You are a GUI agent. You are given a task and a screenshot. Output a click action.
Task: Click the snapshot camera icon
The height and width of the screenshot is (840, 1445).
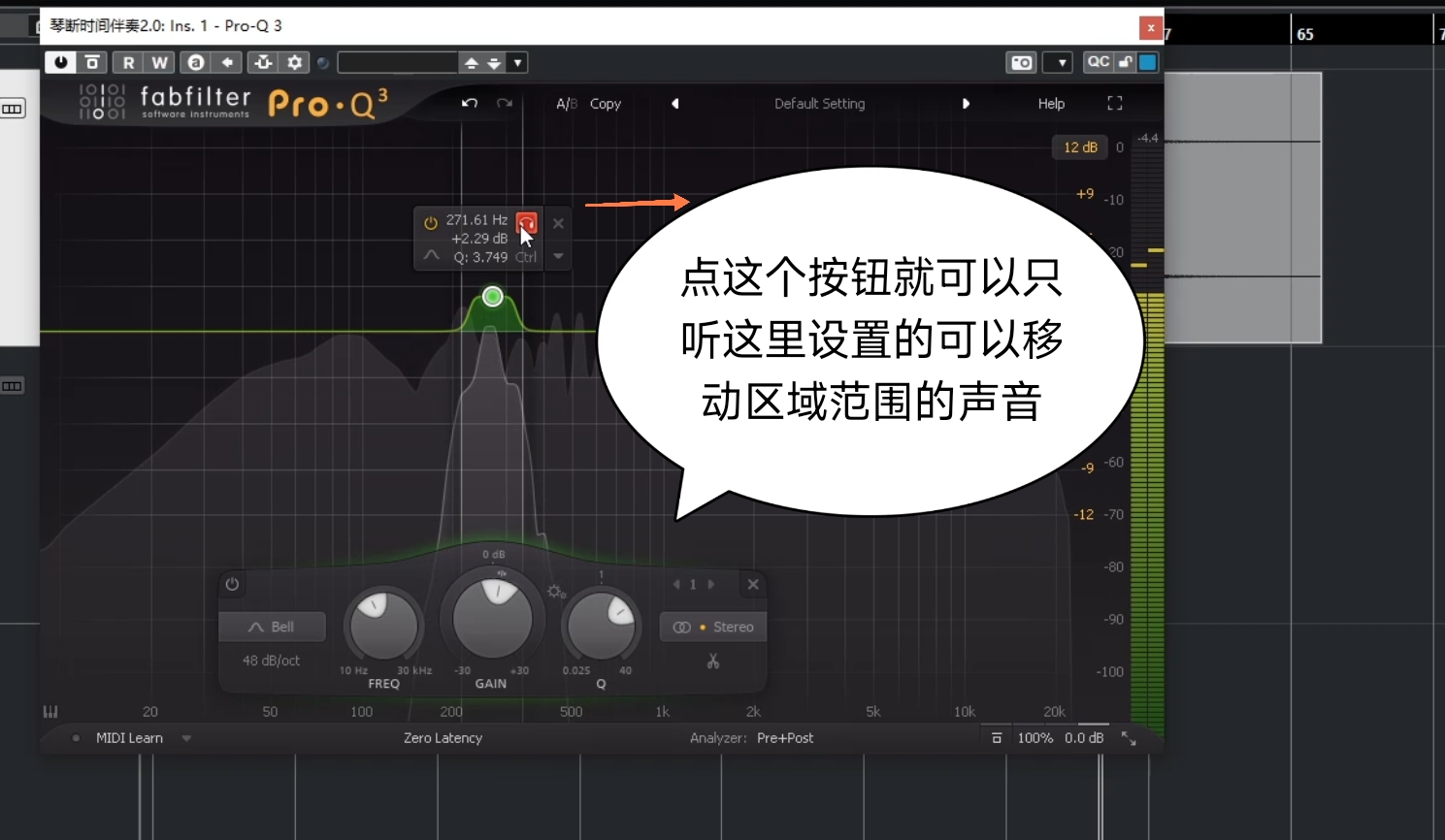[1022, 63]
